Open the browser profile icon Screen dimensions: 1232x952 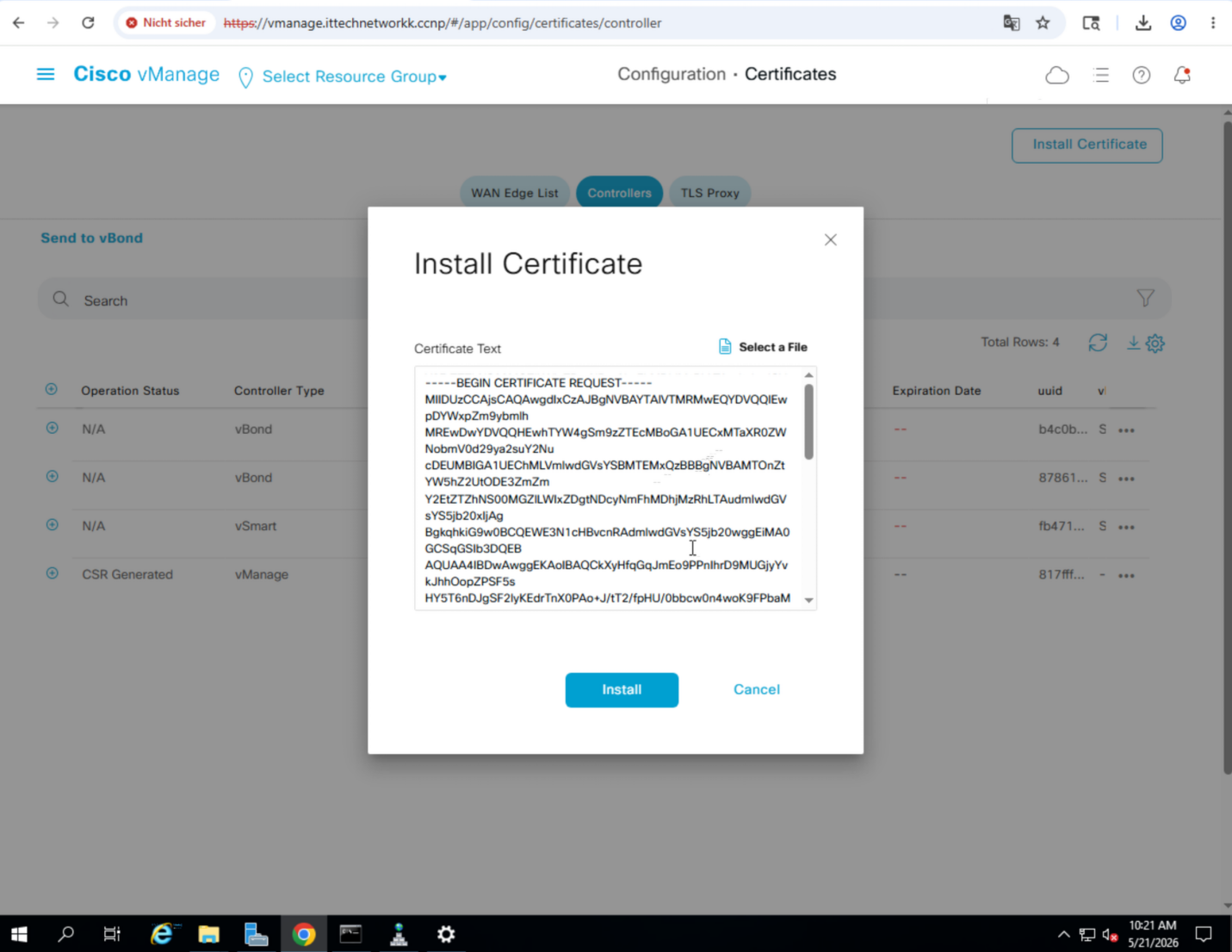[x=1179, y=23]
